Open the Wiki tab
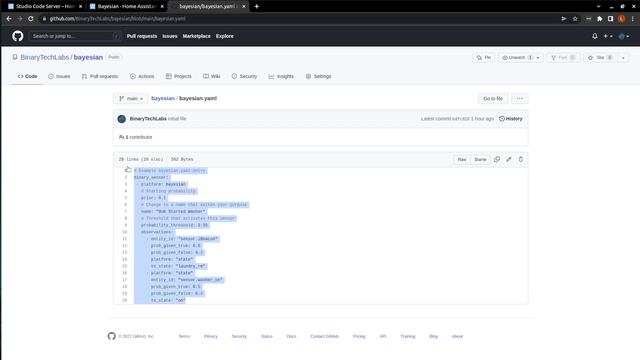Viewport: 640px width, 360px height. (211, 76)
